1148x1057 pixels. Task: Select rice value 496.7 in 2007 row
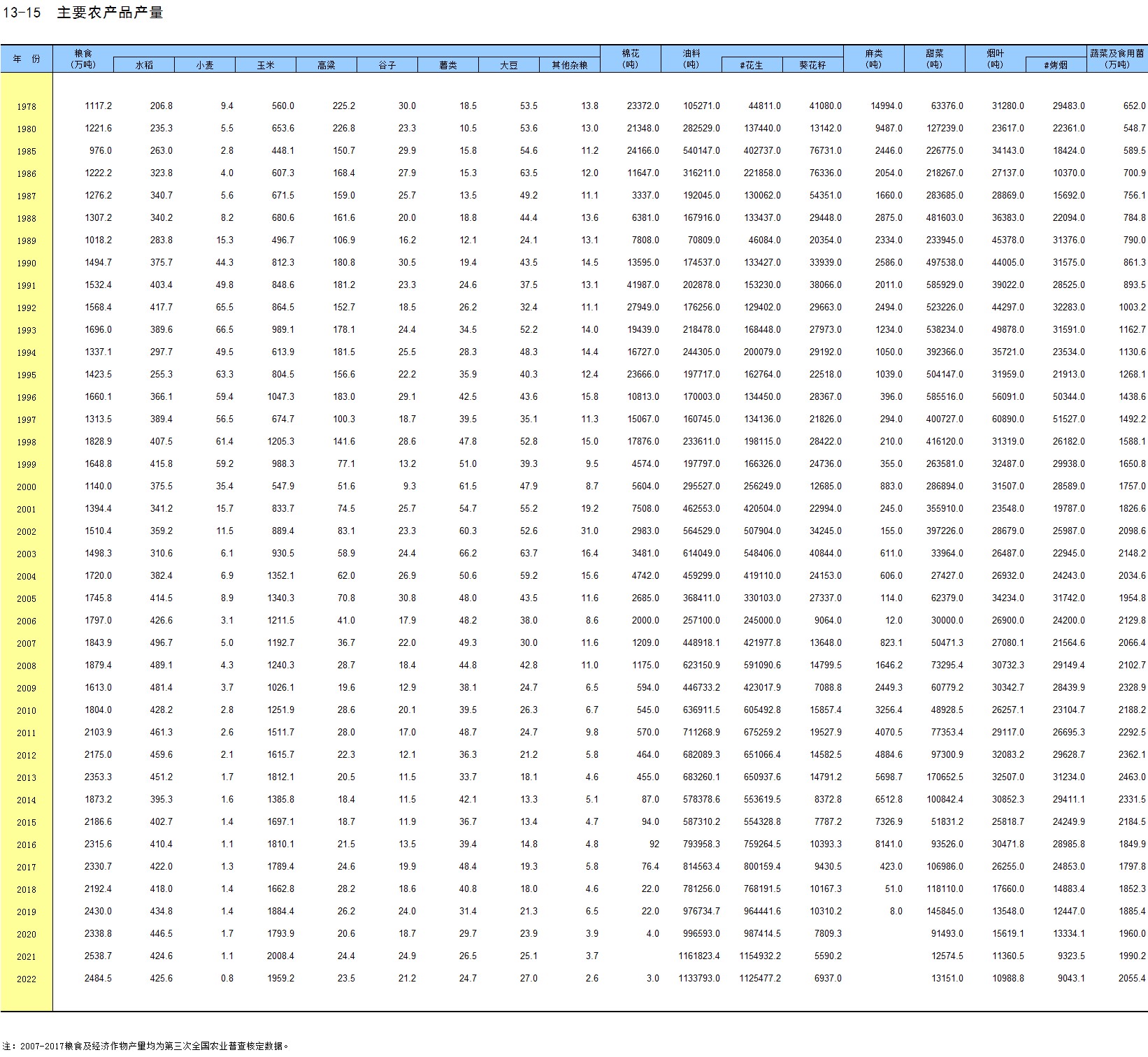point(162,643)
